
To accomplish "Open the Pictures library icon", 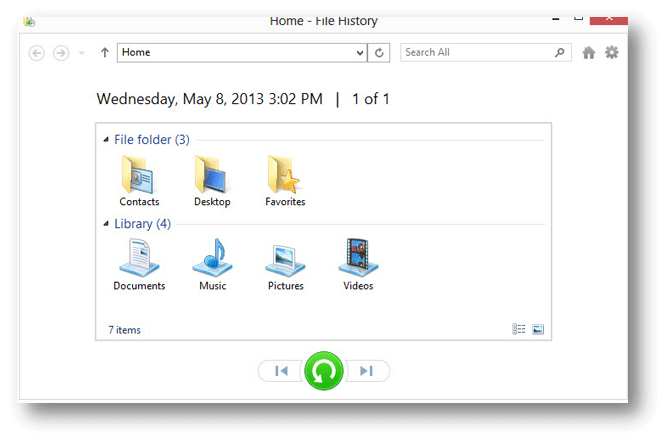I will point(285,260).
